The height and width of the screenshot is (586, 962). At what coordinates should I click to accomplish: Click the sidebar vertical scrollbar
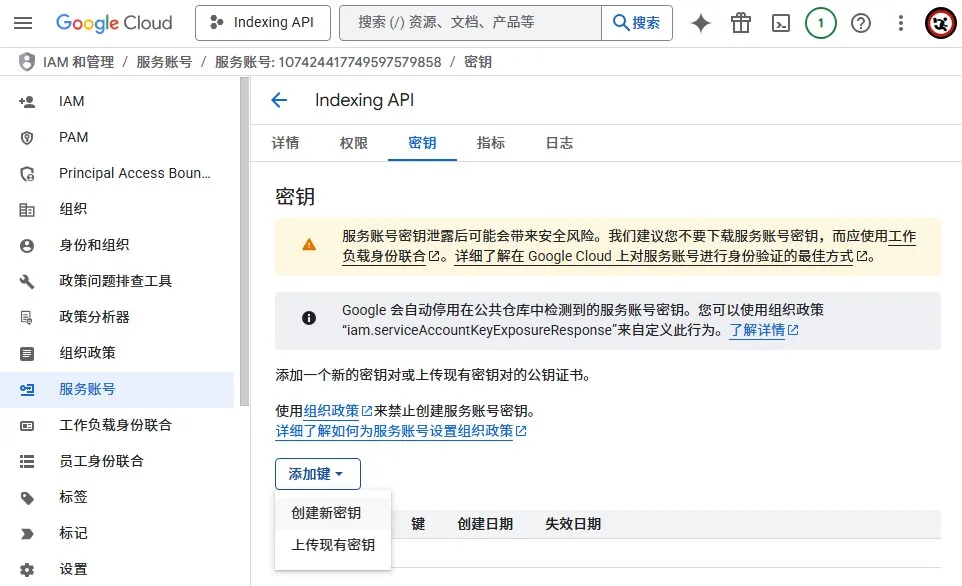pyautogui.click(x=244, y=242)
